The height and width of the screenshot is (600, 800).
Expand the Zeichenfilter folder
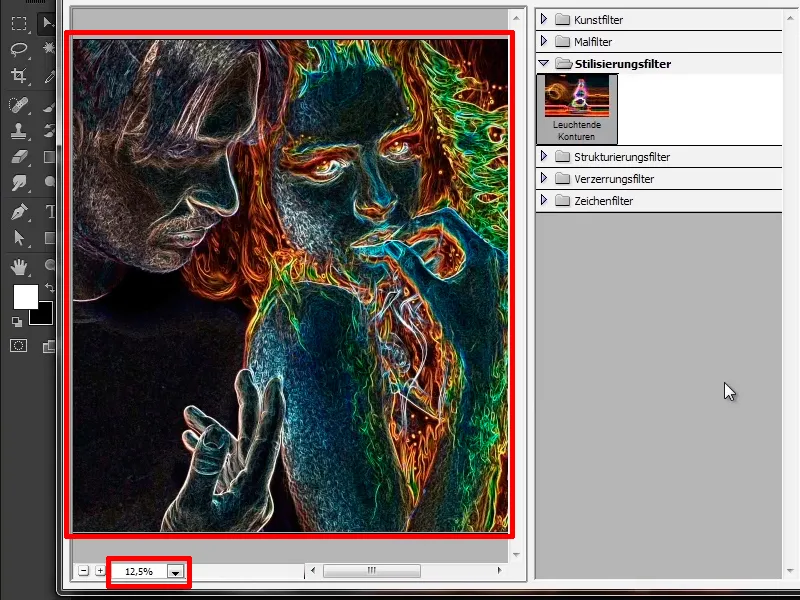tap(544, 200)
